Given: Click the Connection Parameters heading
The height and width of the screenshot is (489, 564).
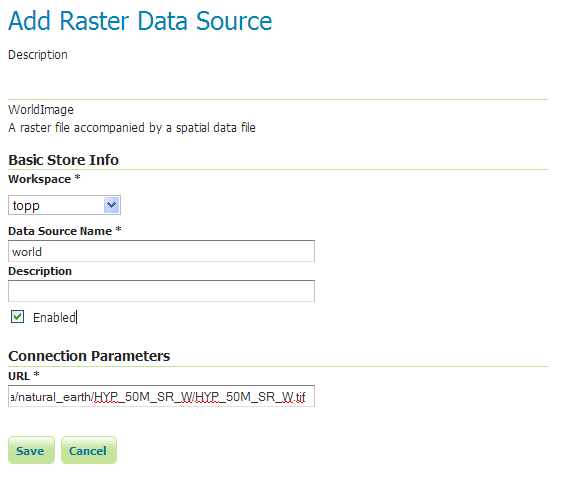Looking at the screenshot, I should tap(89, 356).
